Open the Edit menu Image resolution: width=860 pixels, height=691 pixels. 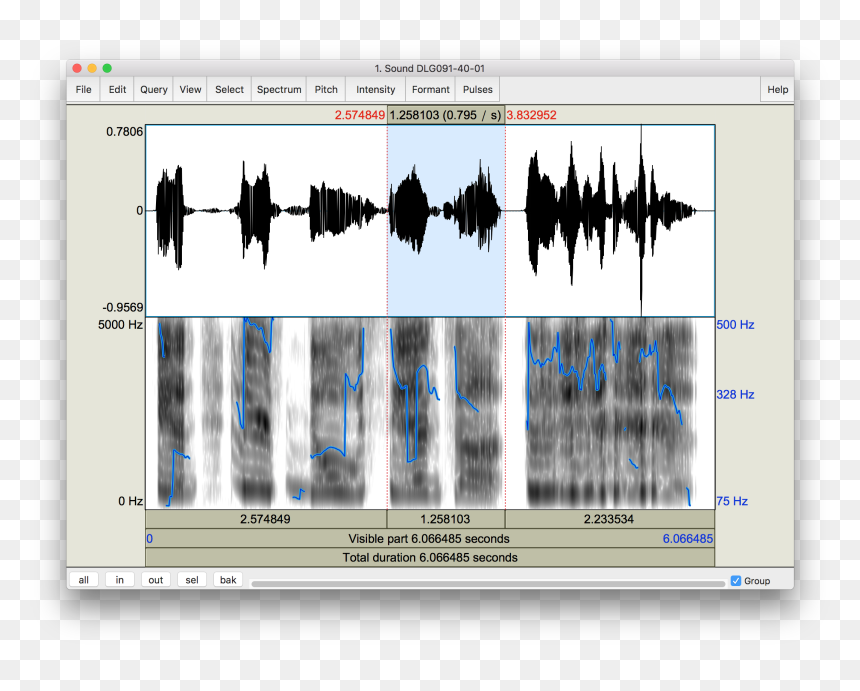coord(117,89)
